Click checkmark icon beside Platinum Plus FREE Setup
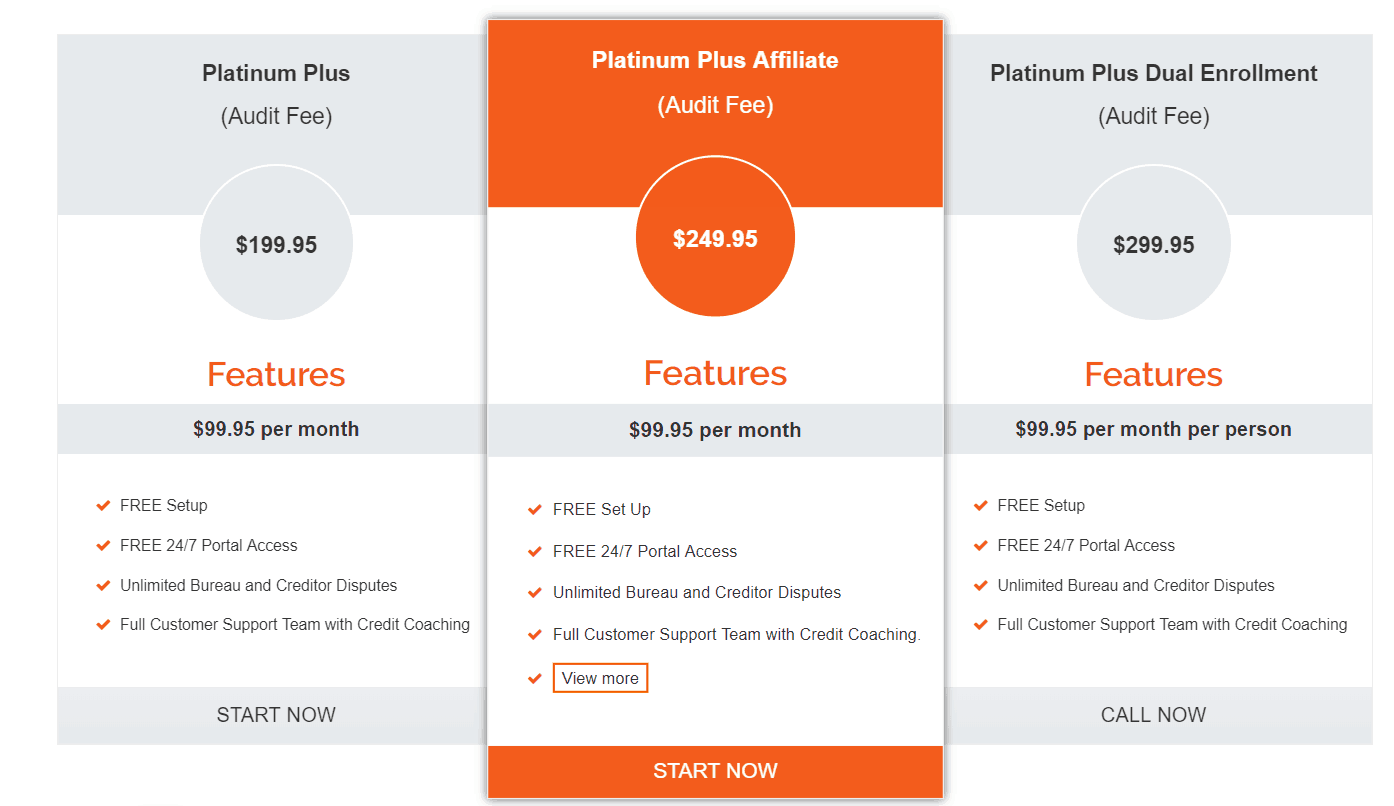The height and width of the screenshot is (806, 1394). tap(102, 506)
